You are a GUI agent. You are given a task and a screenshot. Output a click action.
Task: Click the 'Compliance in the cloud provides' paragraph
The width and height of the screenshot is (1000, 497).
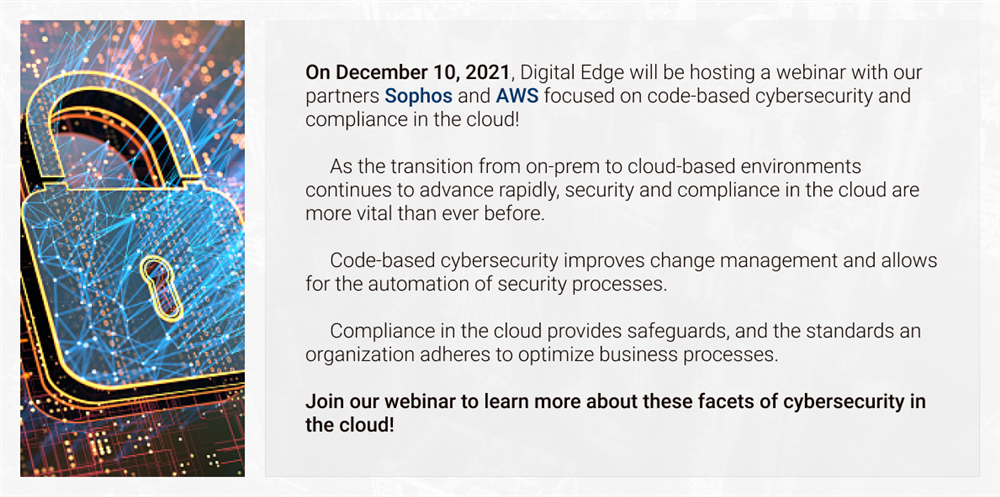[613, 343]
